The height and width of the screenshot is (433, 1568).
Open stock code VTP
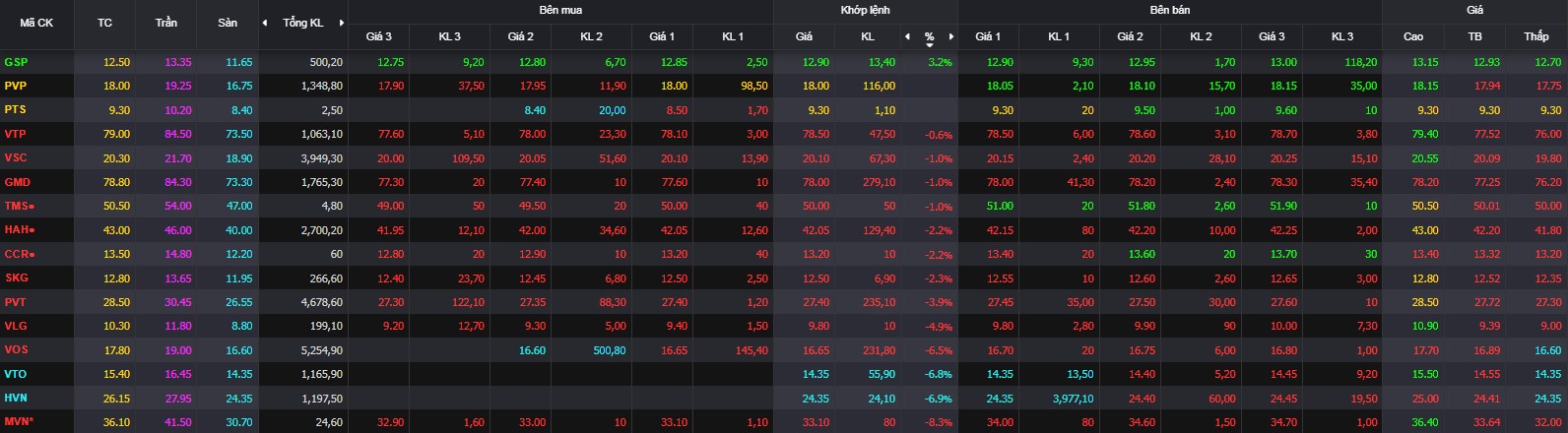pos(15,134)
